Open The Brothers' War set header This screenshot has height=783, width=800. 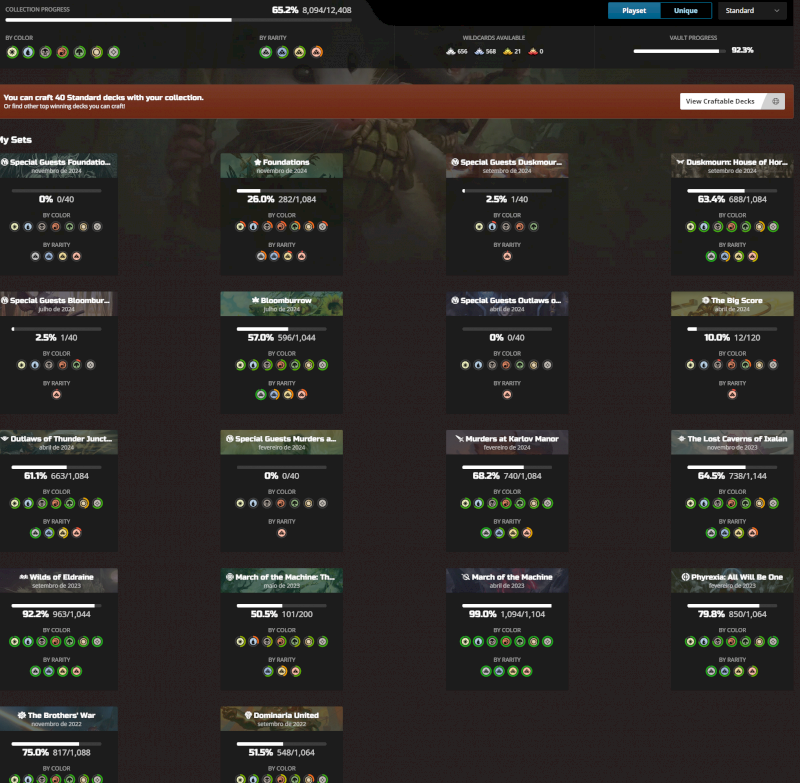coord(59,718)
